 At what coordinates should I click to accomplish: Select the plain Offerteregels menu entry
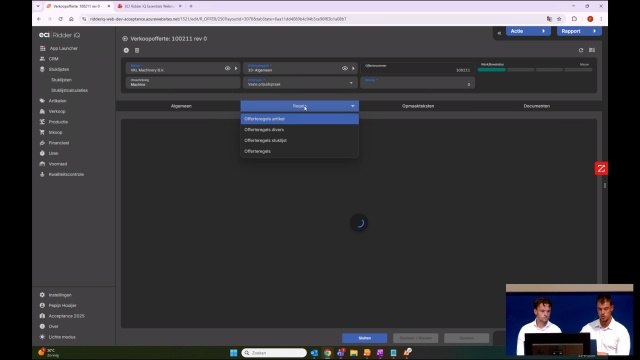[x=300, y=151]
